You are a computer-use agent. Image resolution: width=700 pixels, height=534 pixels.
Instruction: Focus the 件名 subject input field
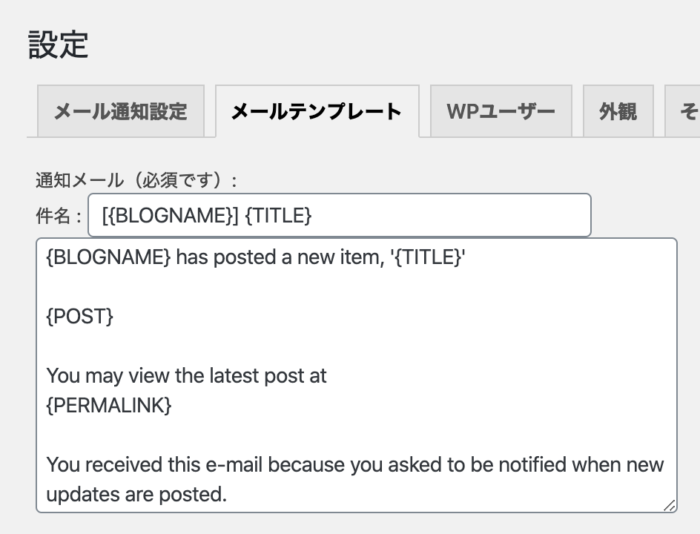coord(450,215)
